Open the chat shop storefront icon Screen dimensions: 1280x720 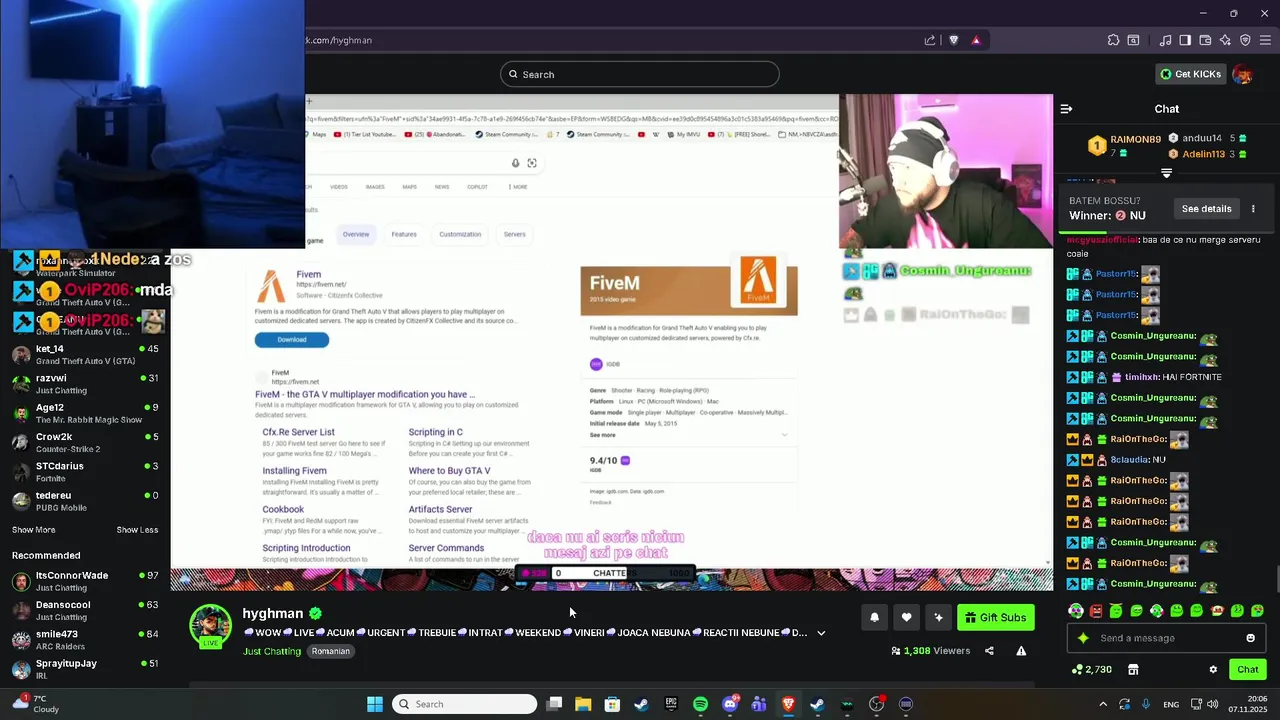pyautogui.click(x=1133, y=670)
